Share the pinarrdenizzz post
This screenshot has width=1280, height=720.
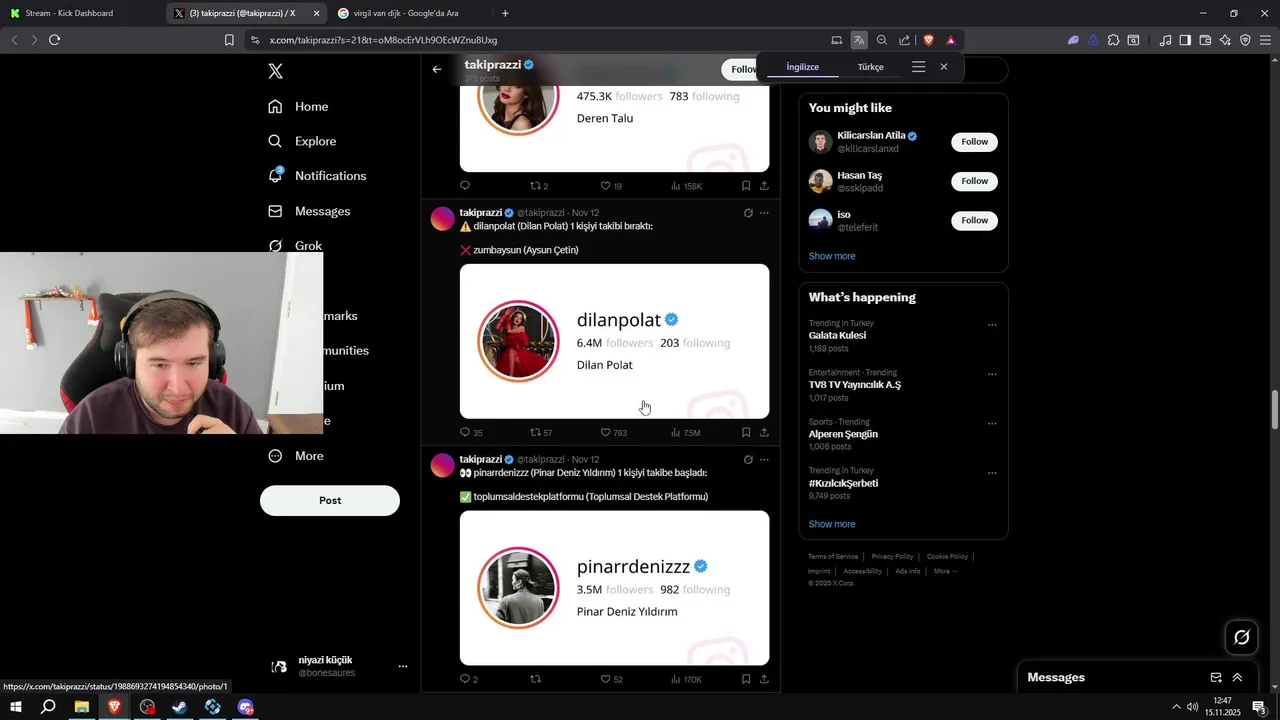coord(764,680)
